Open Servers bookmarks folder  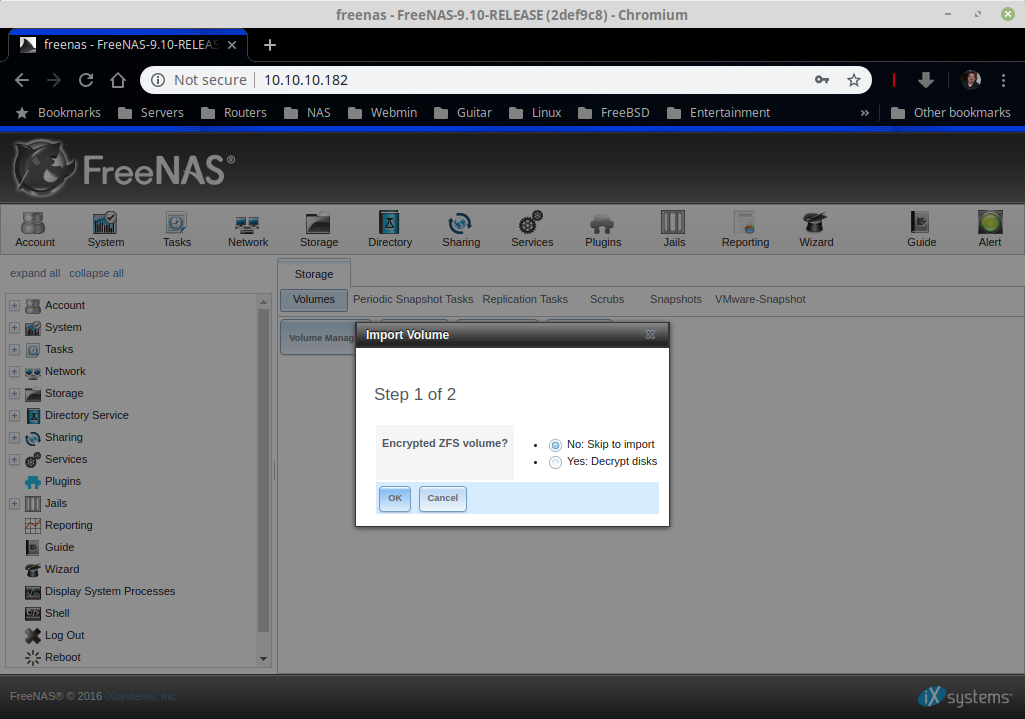(x=151, y=113)
